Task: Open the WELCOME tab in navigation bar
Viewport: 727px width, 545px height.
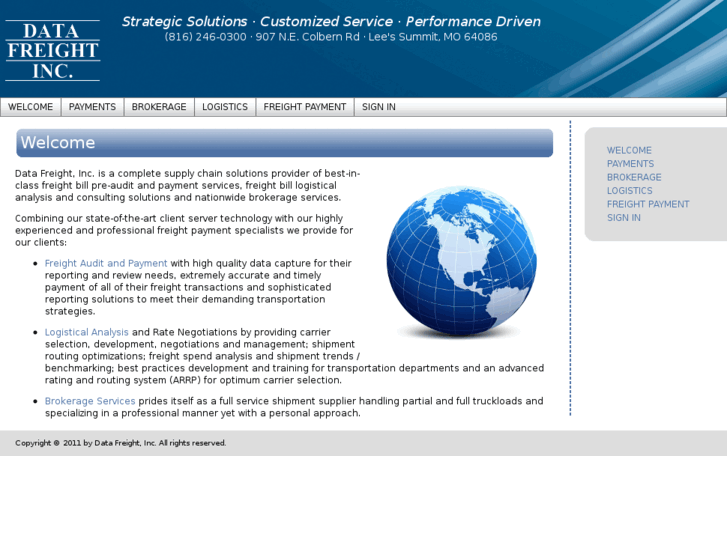Action: point(31,107)
